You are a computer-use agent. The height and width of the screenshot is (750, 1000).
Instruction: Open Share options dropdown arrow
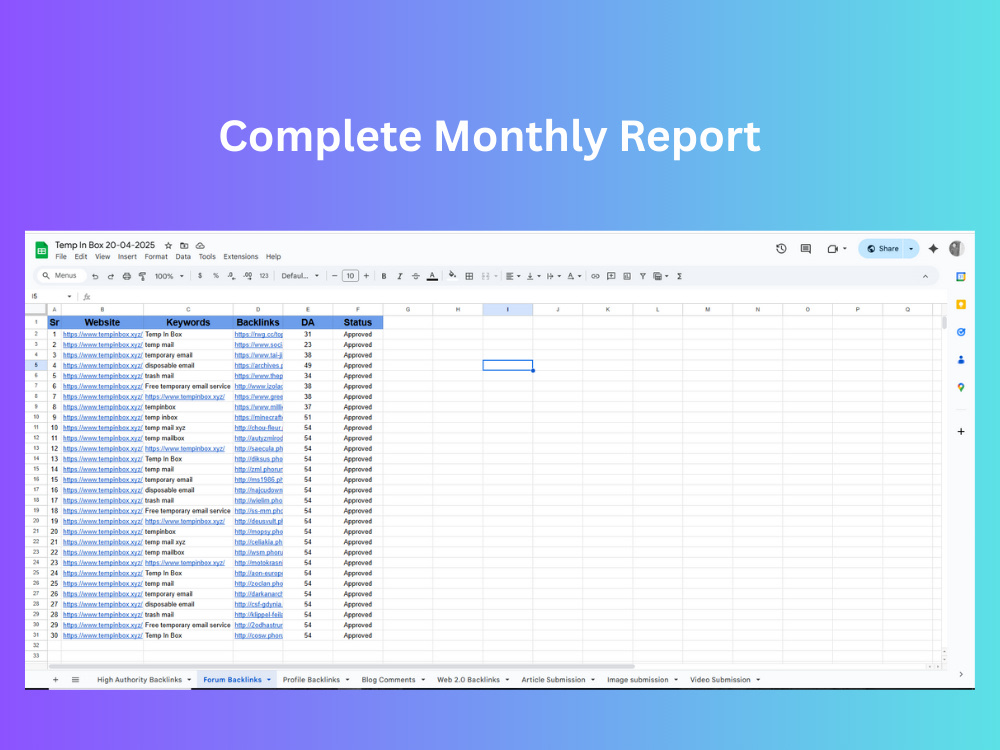[911, 249]
